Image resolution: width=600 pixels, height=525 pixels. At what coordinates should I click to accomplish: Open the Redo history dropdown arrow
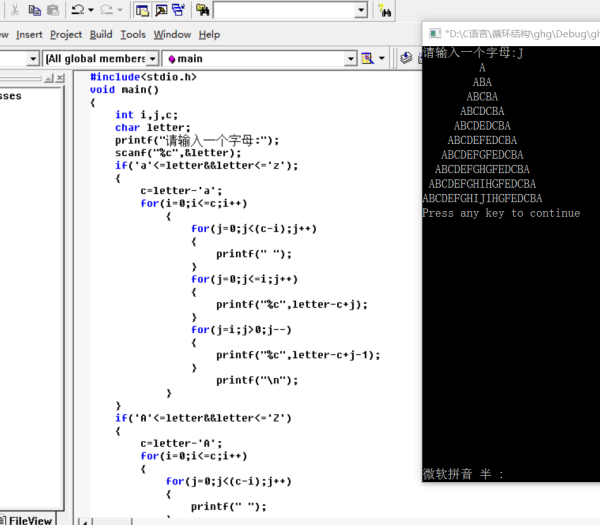coord(120,10)
